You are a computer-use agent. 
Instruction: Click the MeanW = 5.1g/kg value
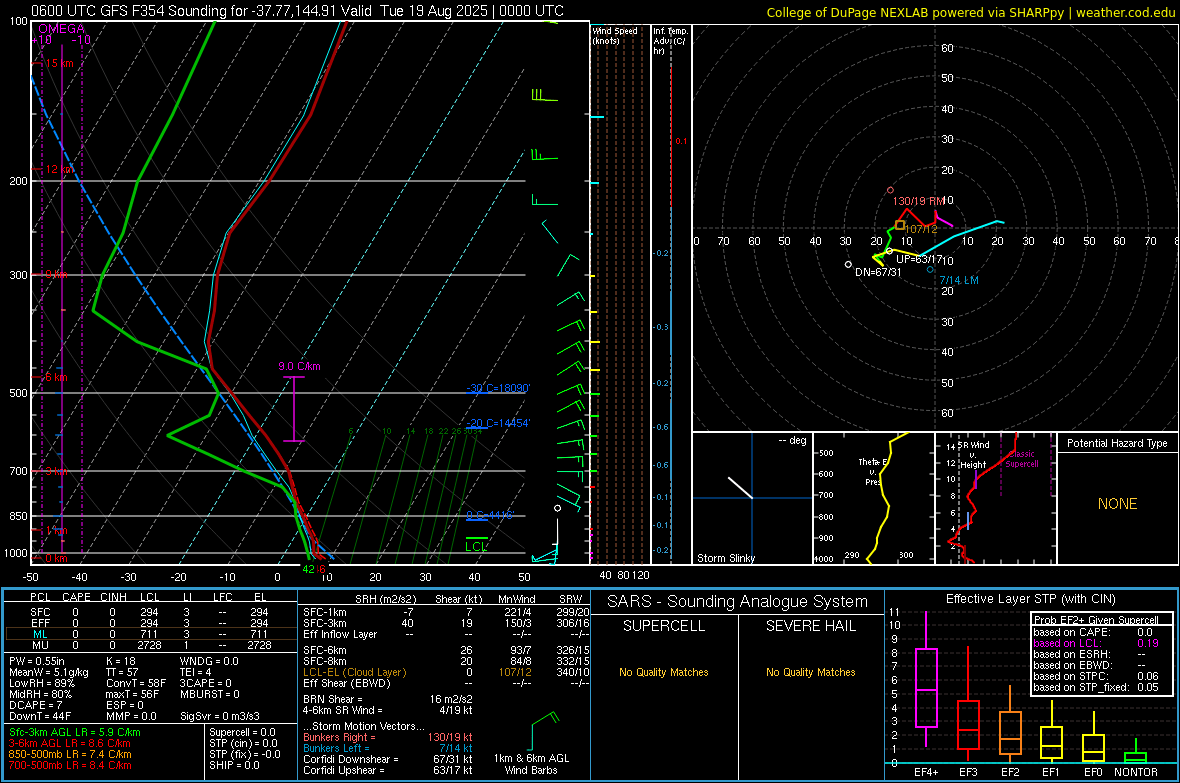49,672
